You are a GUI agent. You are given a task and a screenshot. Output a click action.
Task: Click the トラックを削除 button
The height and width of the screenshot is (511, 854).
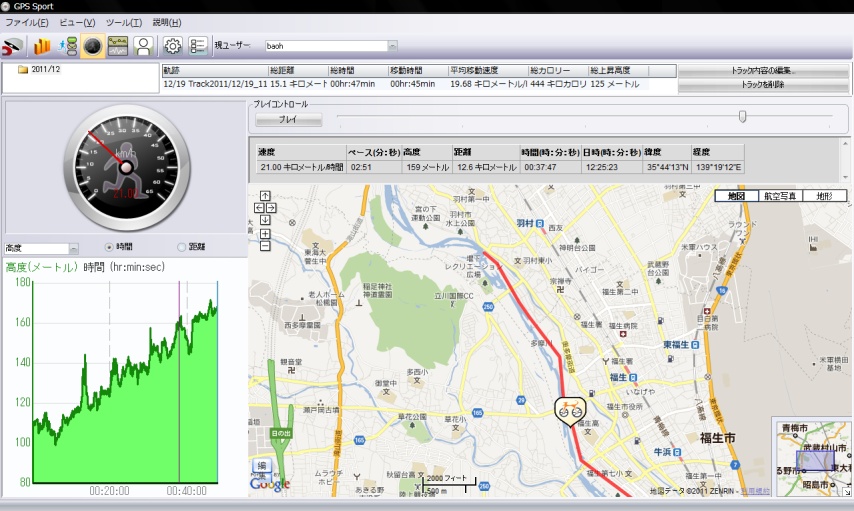click(764, 85)
